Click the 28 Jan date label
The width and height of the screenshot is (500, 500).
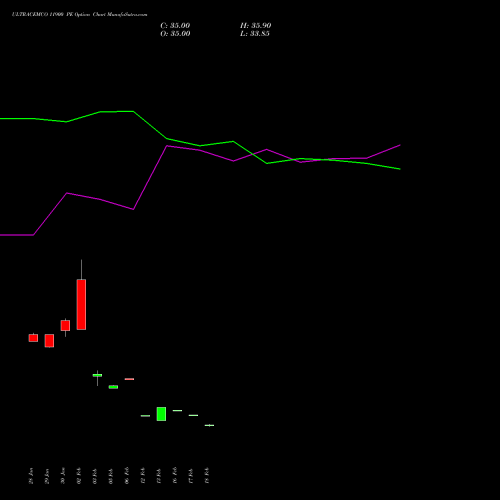[x=31, y=476]
